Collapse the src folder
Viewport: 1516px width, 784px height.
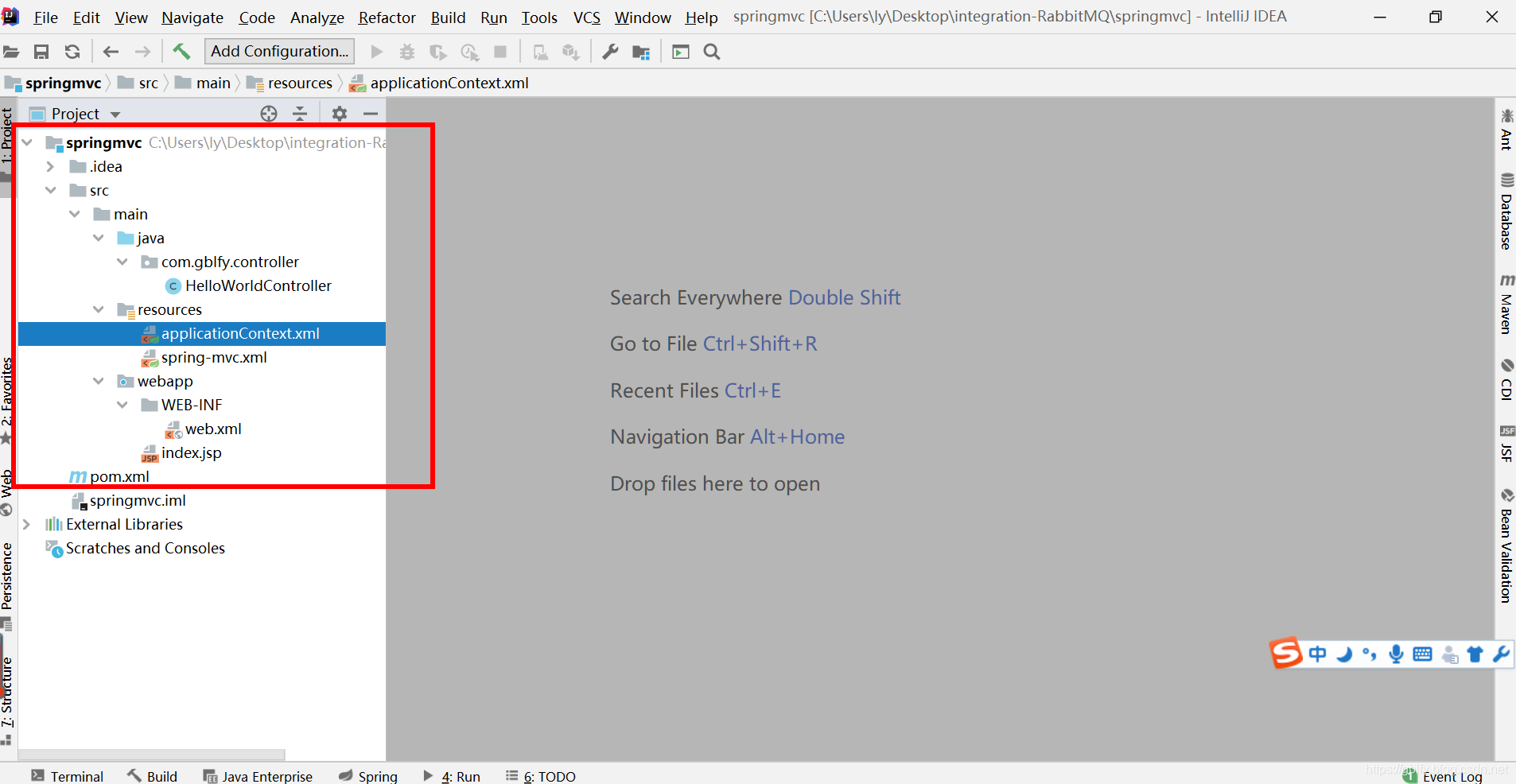coord(51,191)
